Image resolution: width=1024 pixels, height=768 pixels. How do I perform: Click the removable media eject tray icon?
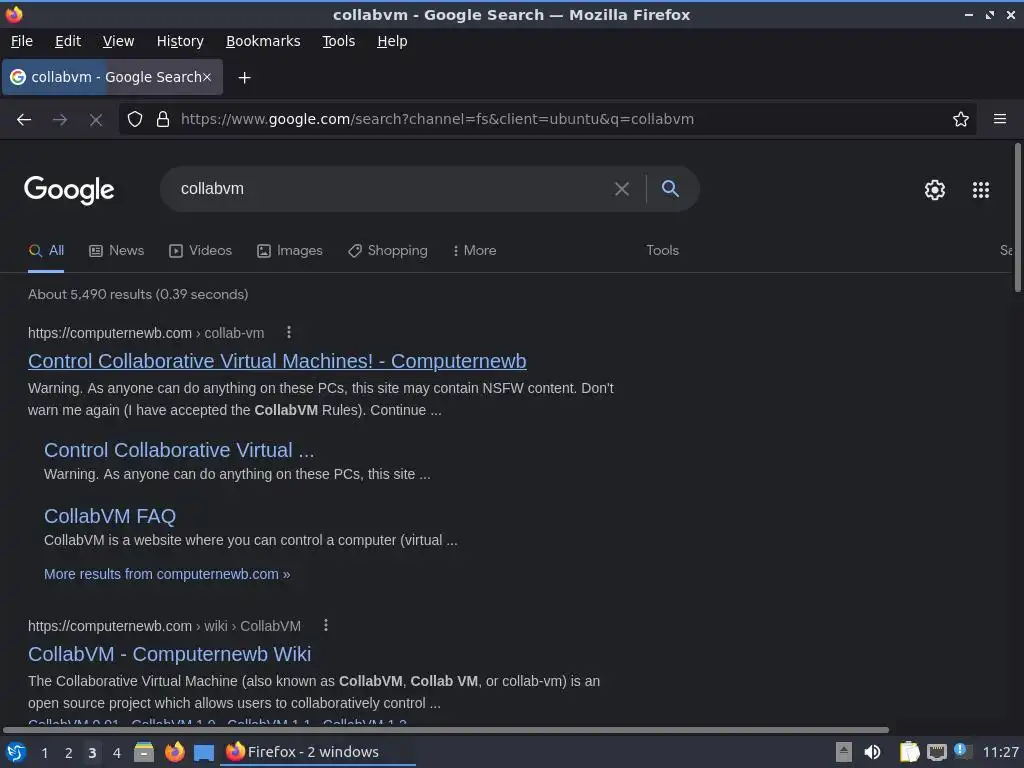click(x=844, y=752)
